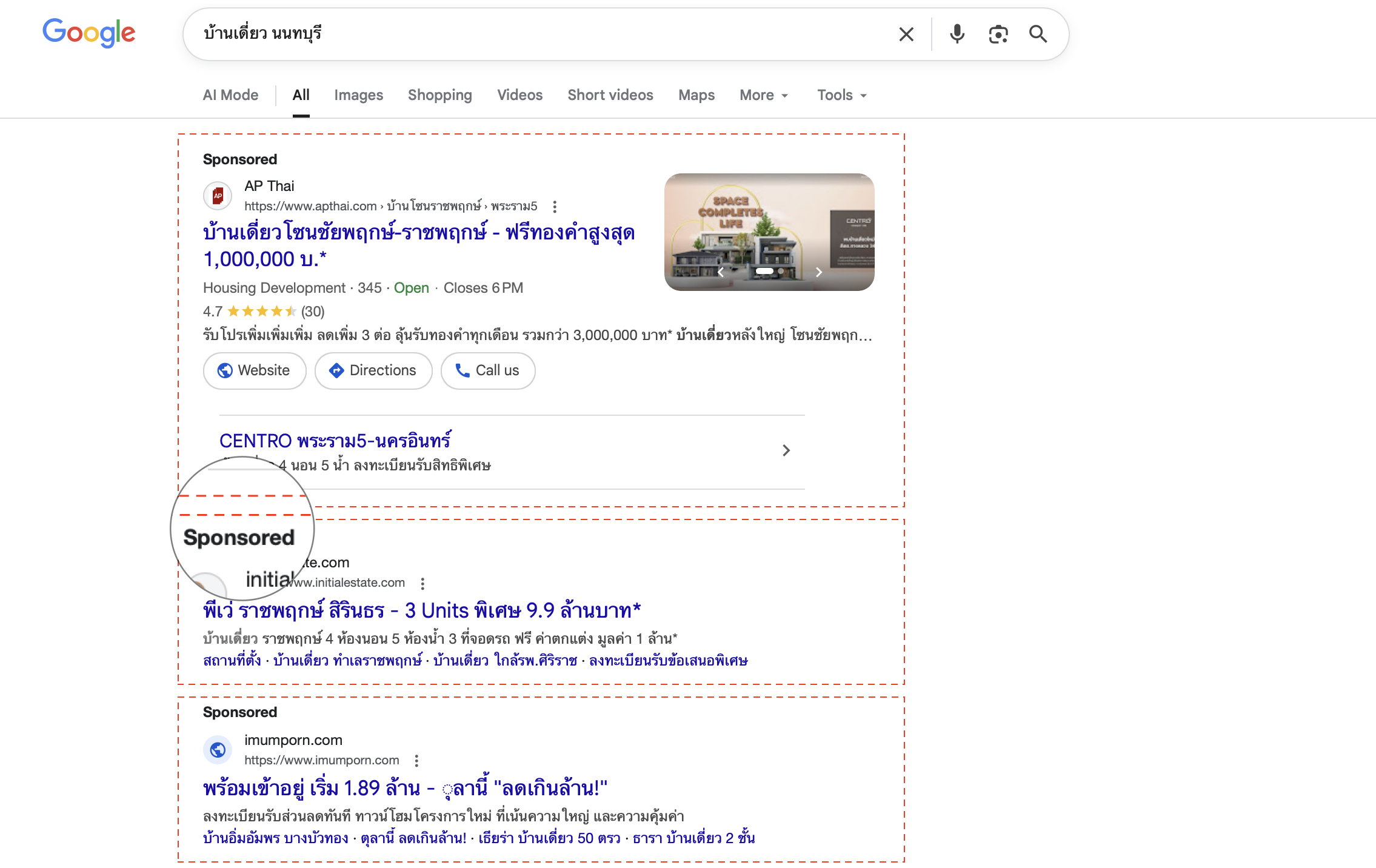Viewport: 1376px width, 868px height.
Task: Open the Tools dropdown
Action: tap(841, 95)
